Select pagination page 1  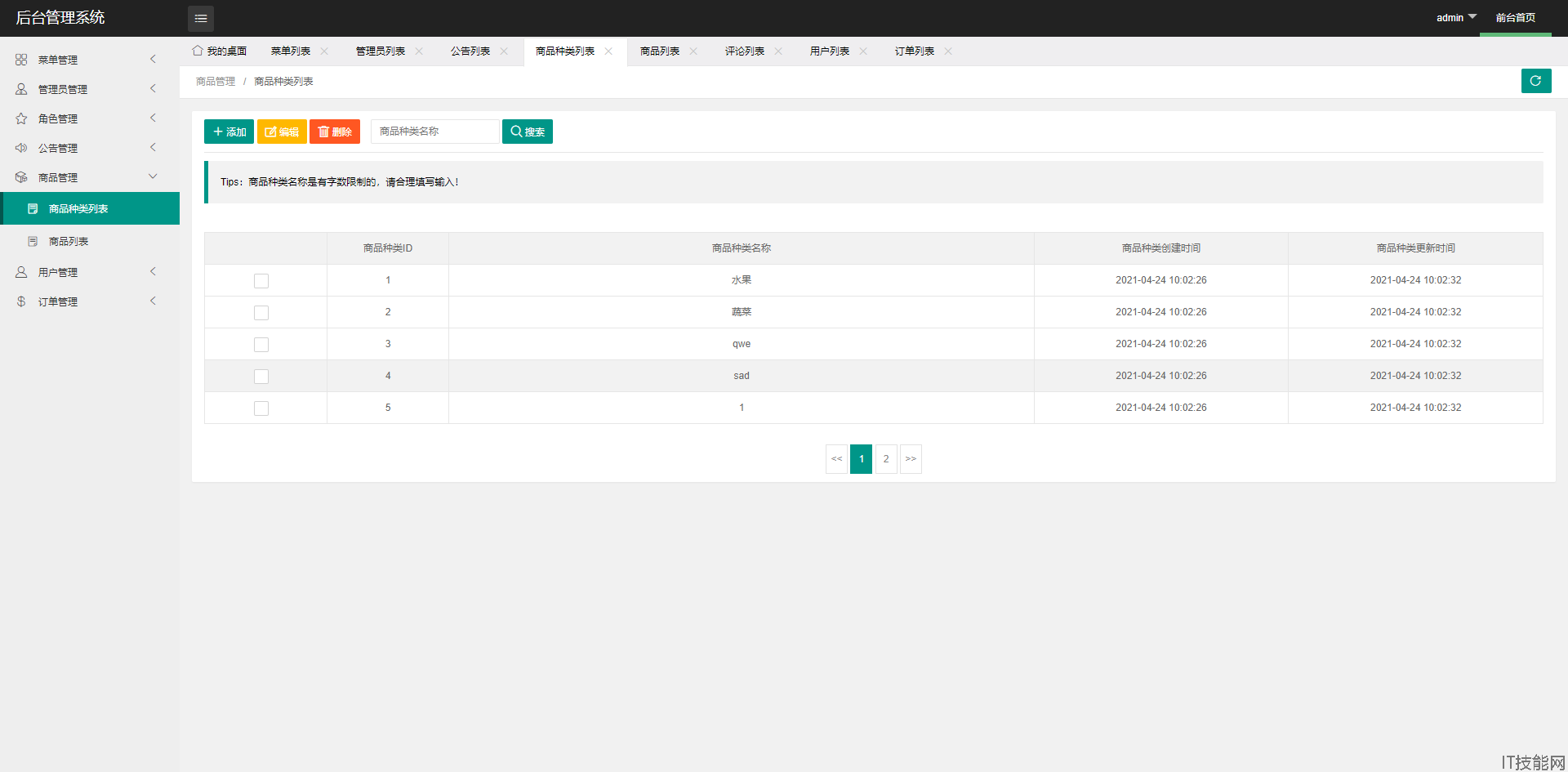pos(862,459)
